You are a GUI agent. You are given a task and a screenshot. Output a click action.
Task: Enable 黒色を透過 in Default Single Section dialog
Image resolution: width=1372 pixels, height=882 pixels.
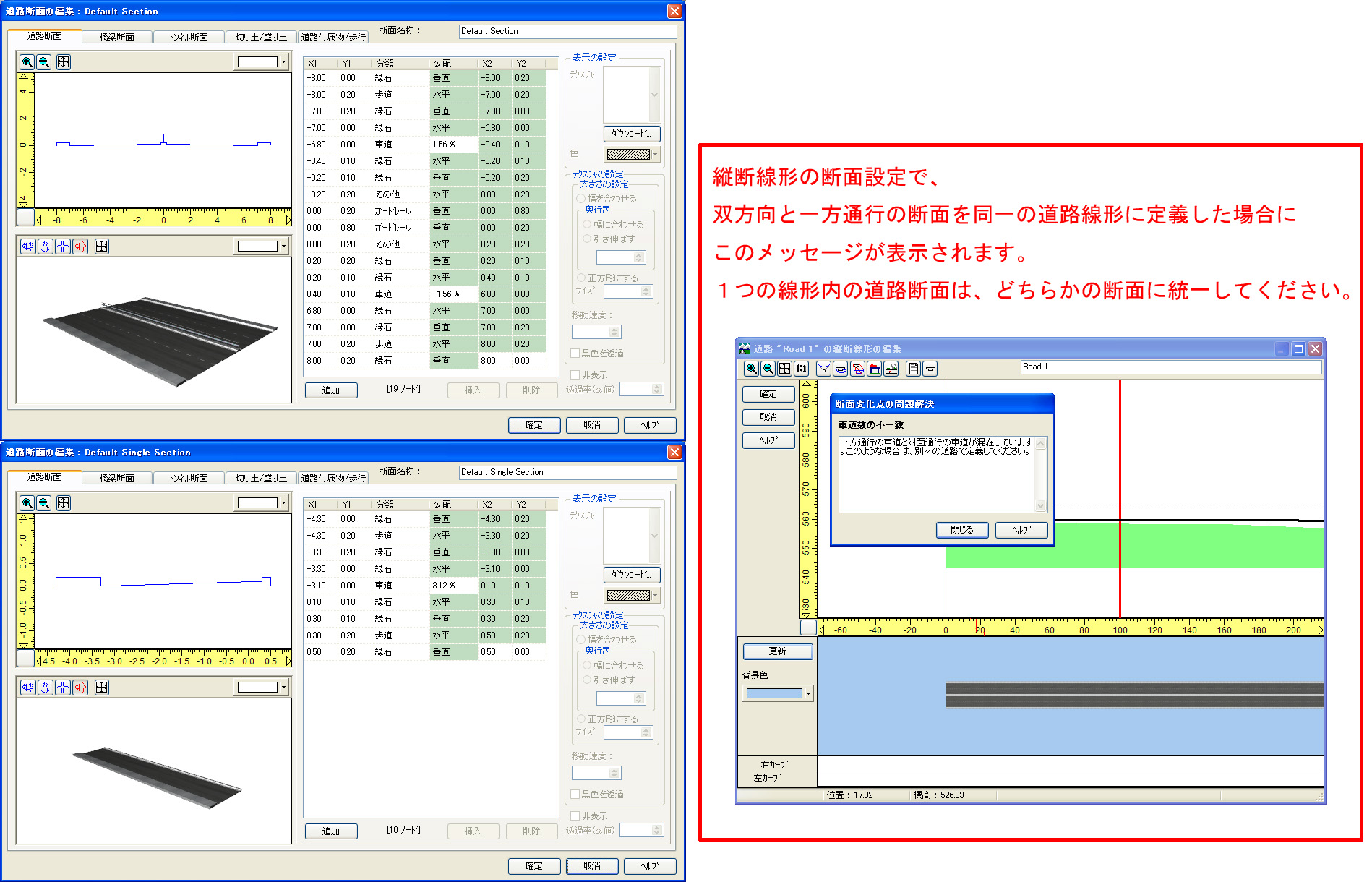coord(575,795)
